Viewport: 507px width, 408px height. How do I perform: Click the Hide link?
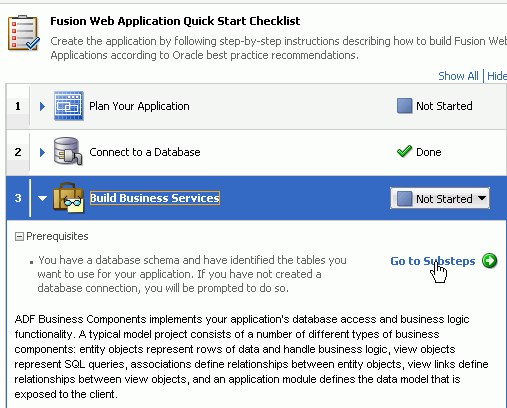click(x=497, y=76)
